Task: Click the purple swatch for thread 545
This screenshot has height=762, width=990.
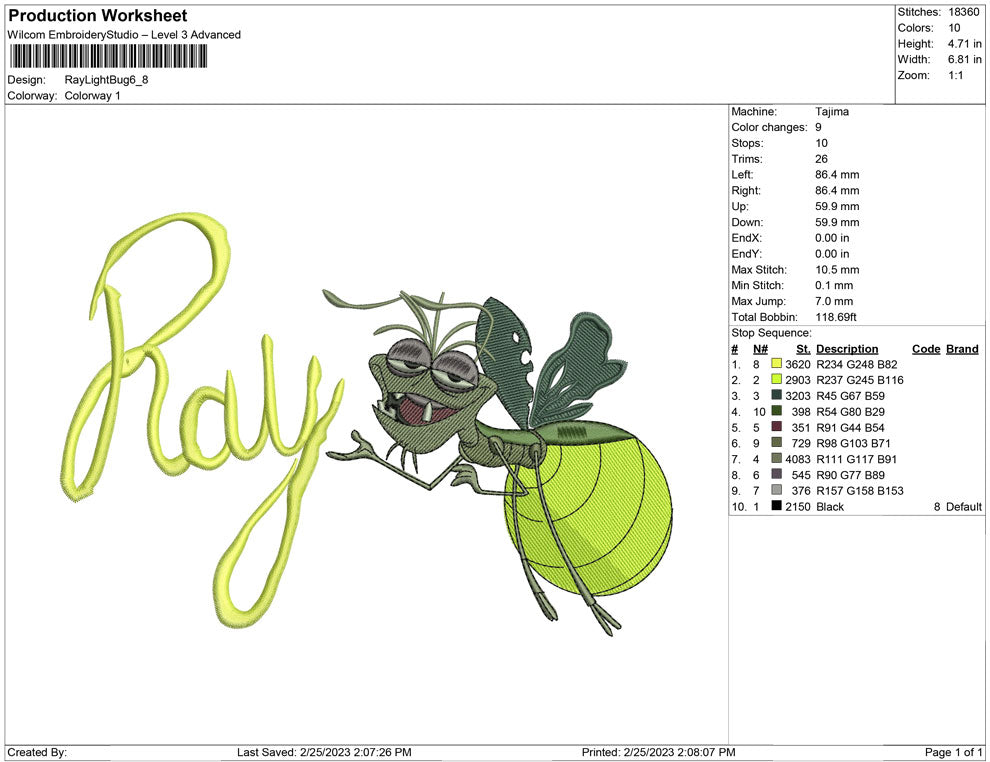Action: point(776,474)
